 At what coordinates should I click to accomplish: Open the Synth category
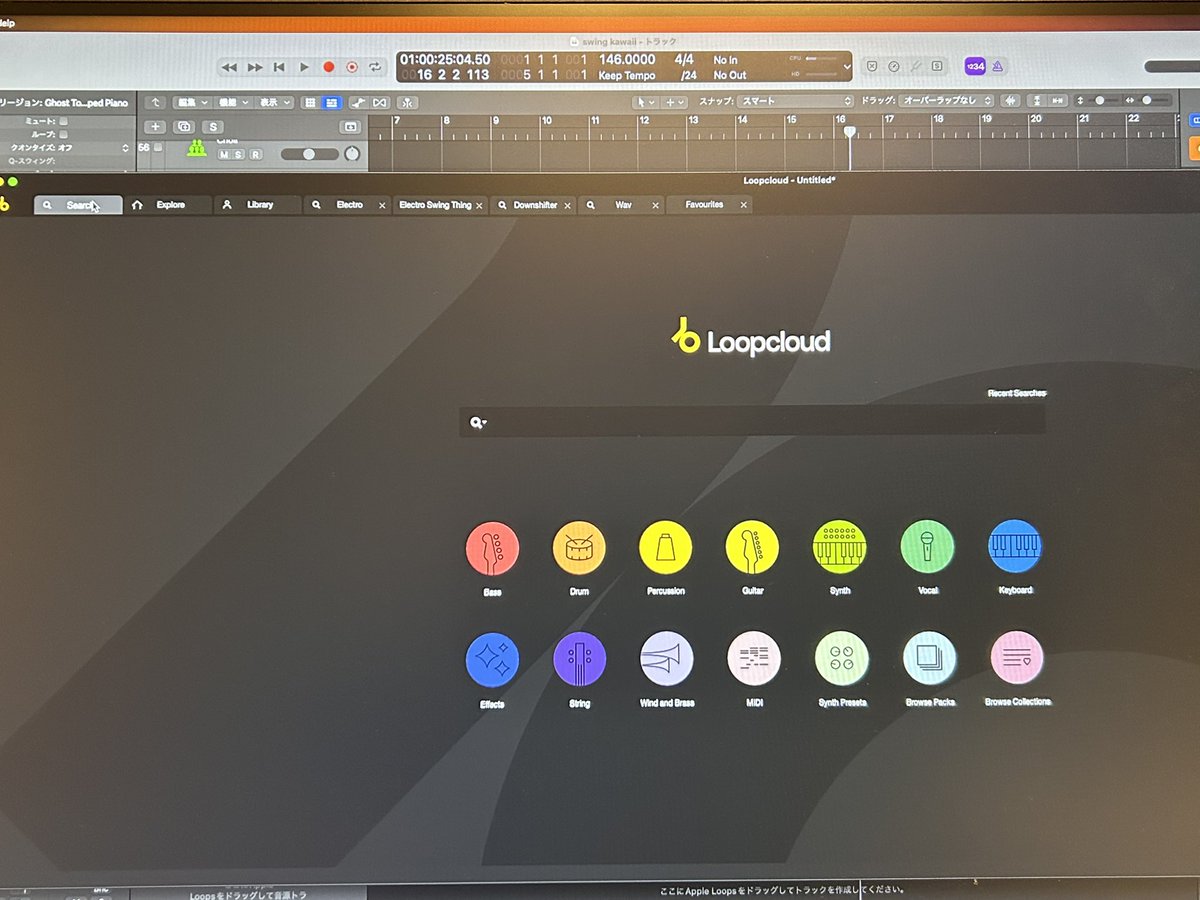(840, 547)
